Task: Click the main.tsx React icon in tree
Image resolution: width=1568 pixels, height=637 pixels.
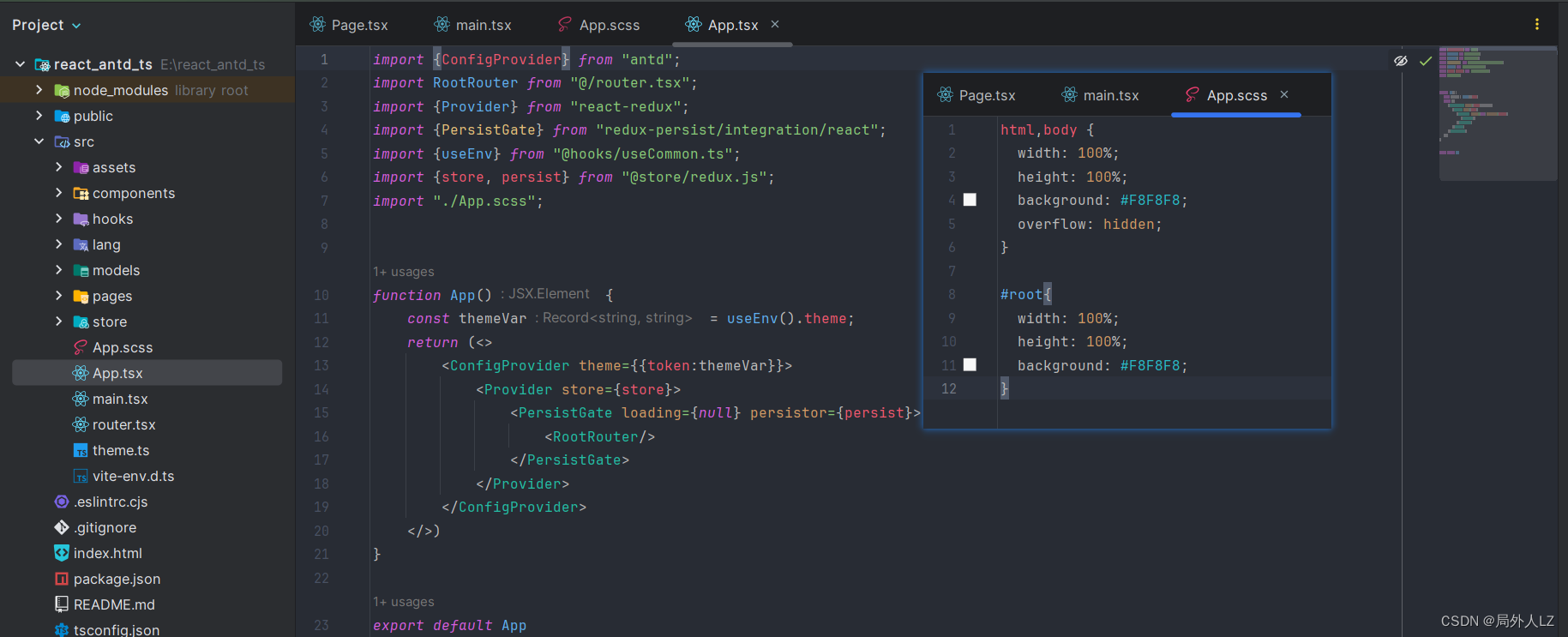Action: pos(81,399)
